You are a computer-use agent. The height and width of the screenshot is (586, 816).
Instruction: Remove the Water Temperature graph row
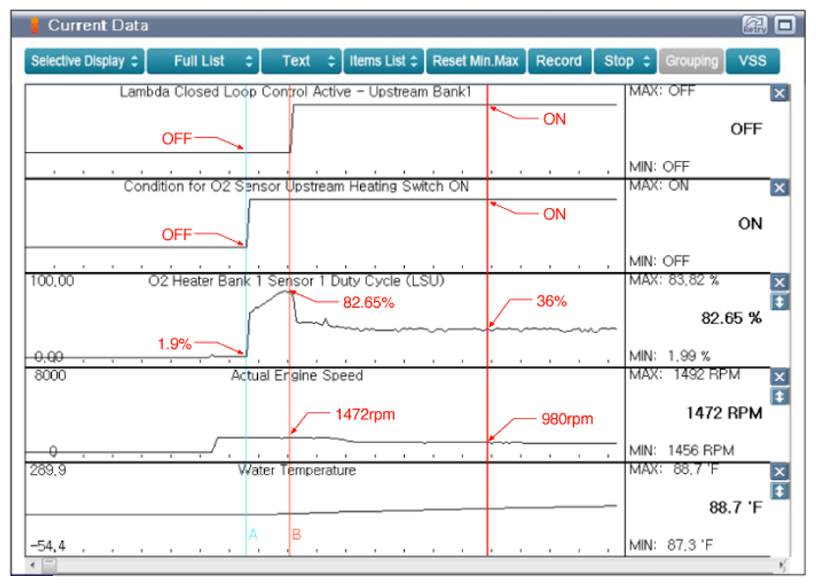click(x=780, y=471)
